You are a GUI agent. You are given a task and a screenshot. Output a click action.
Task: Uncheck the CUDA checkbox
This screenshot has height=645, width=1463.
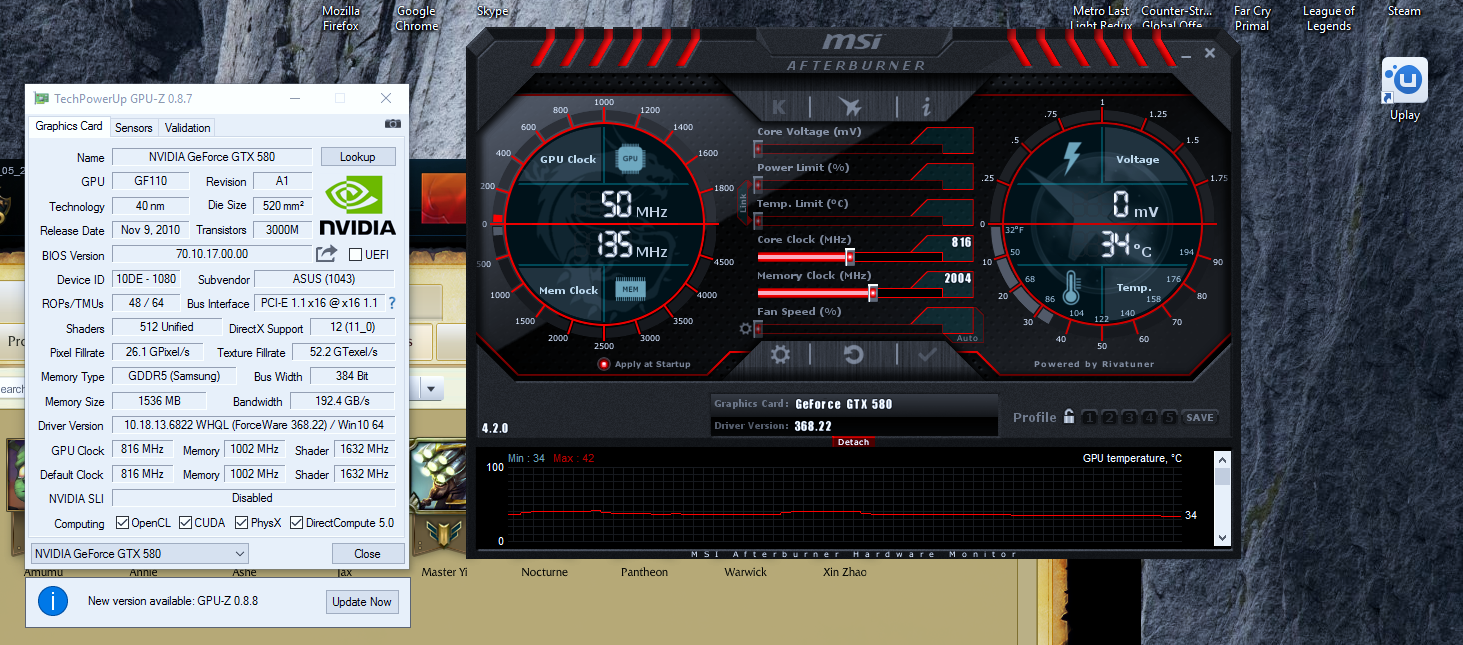pos(186,523)
